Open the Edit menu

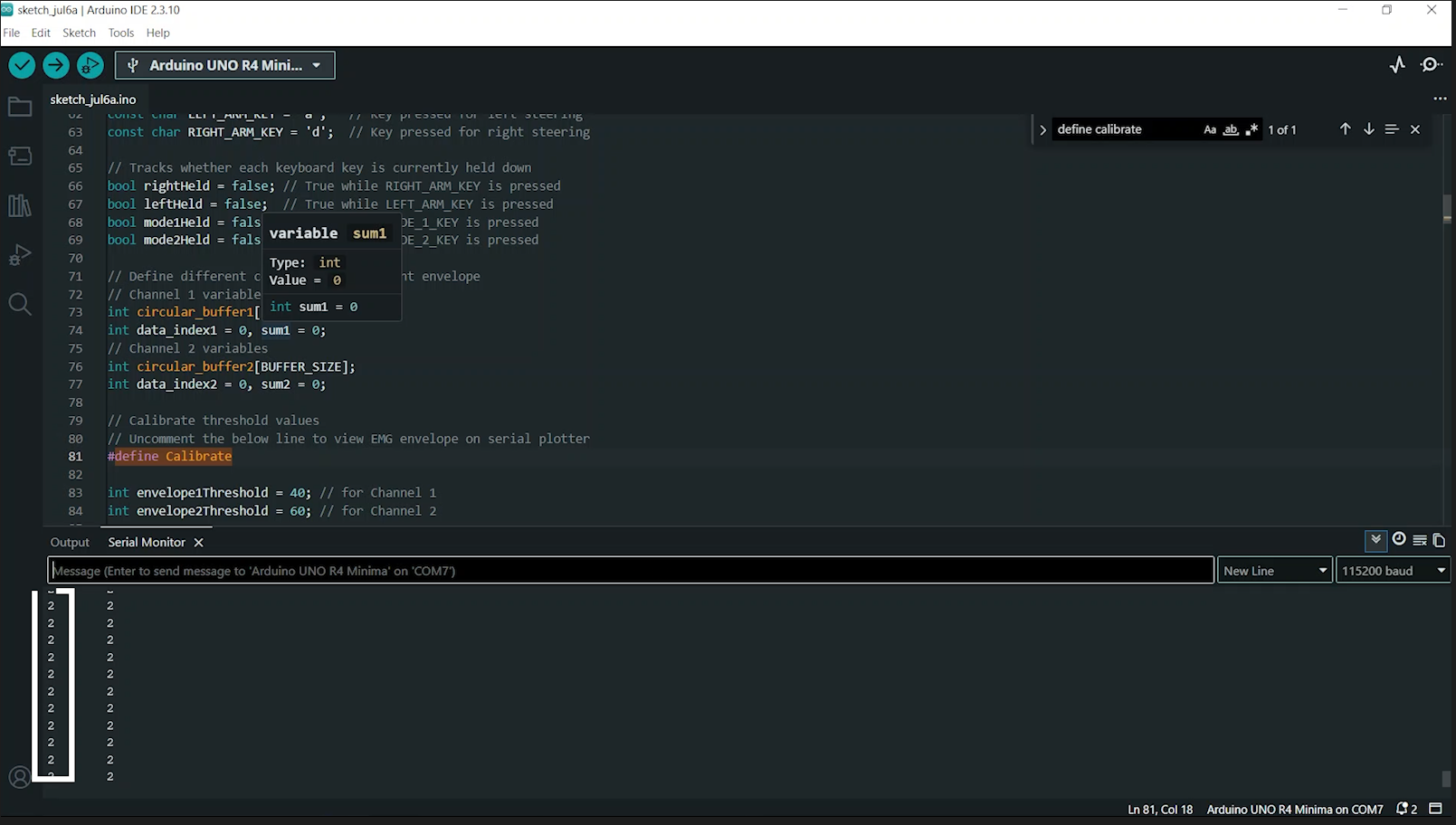[41, 33]
